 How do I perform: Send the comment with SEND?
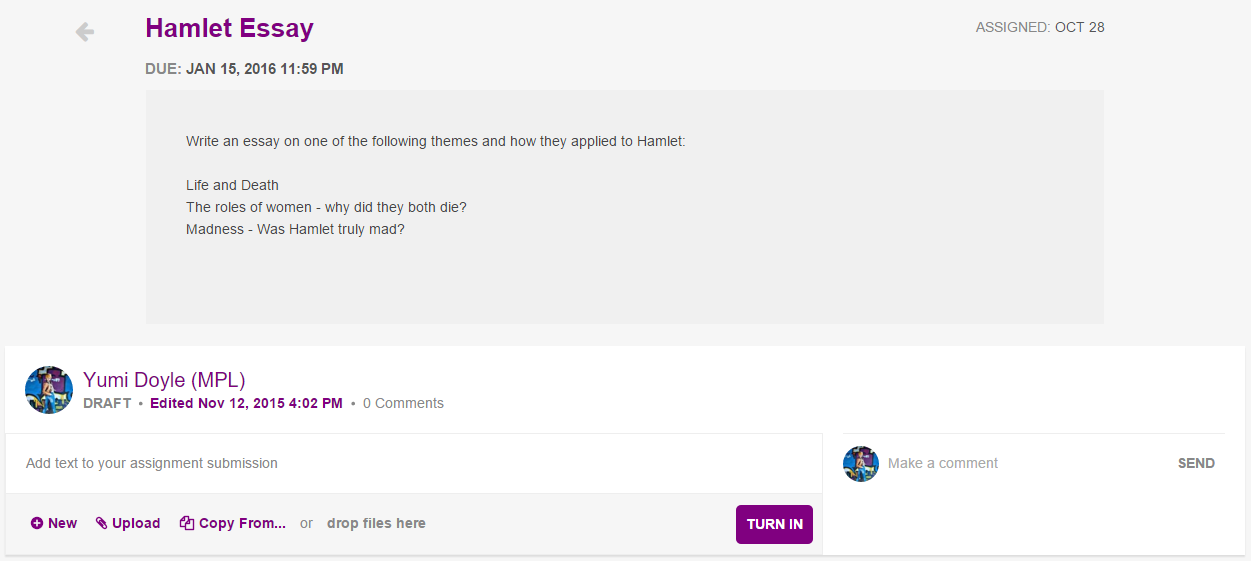[1196, 463]
